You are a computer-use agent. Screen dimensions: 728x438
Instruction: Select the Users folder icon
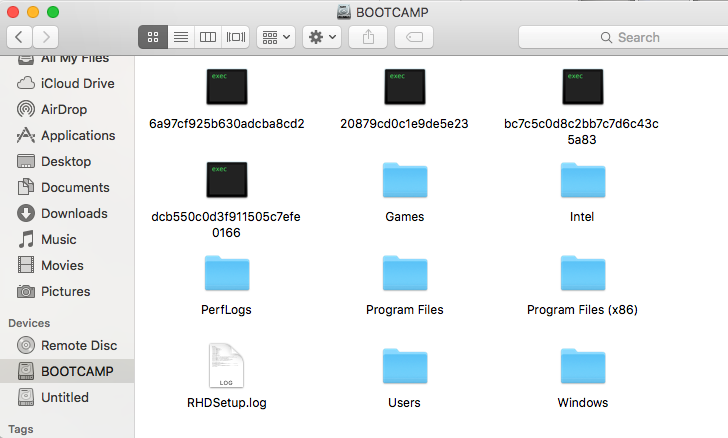[405, 366]
